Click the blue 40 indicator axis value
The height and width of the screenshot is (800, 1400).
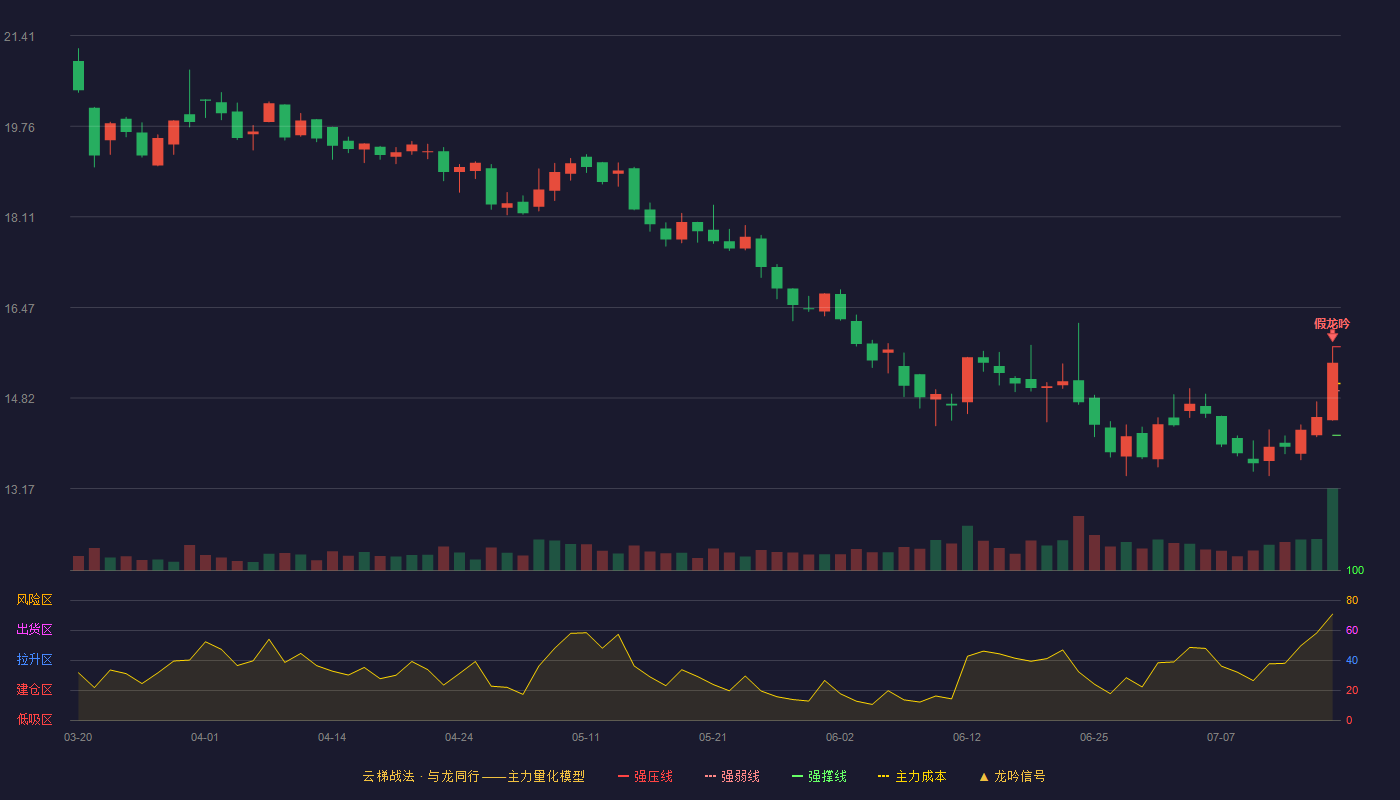pyautogui.click(x=1352, y=660)
